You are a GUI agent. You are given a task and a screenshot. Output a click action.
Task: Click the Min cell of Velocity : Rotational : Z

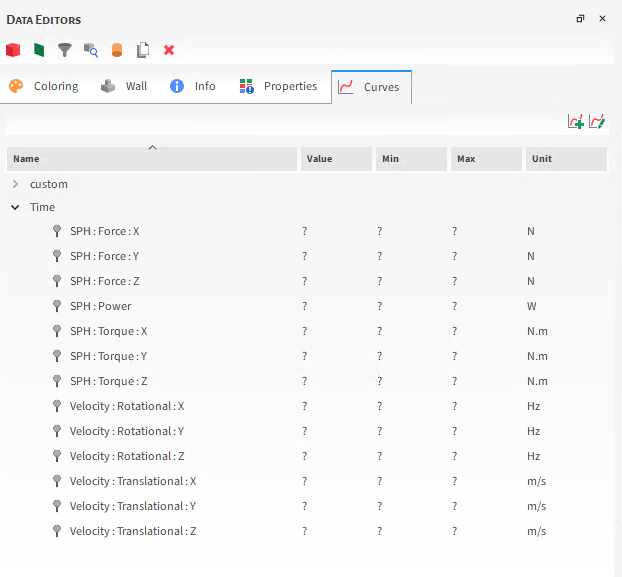tap(380, 456)
